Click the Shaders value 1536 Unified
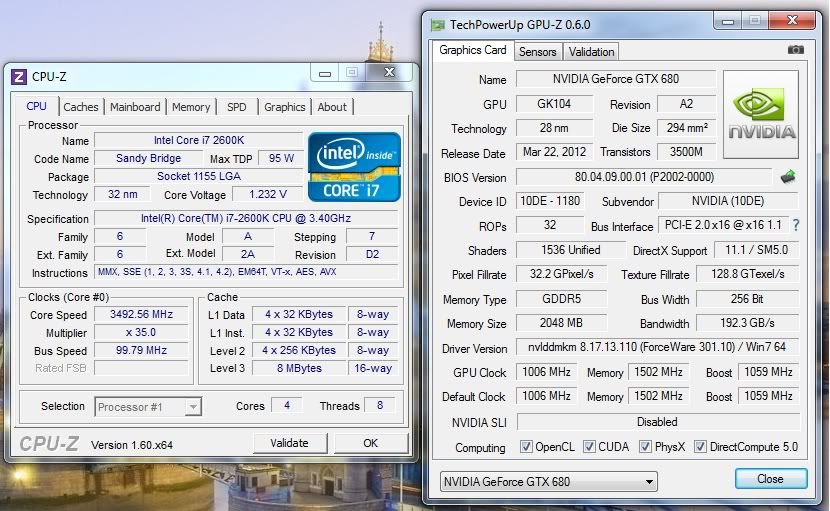 point(571,250)
